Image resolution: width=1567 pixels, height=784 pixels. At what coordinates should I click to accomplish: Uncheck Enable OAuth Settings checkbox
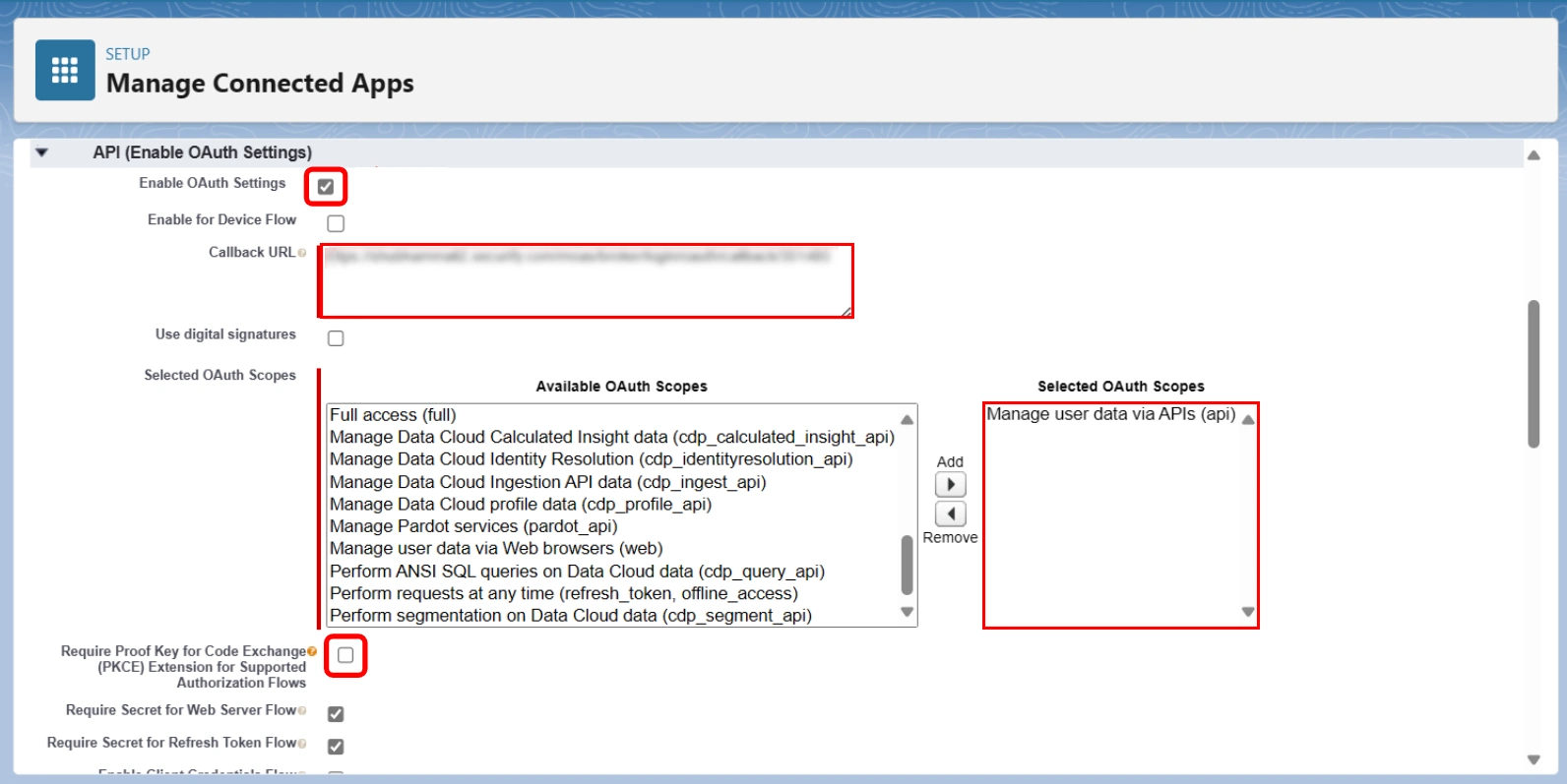click(326, 187)
